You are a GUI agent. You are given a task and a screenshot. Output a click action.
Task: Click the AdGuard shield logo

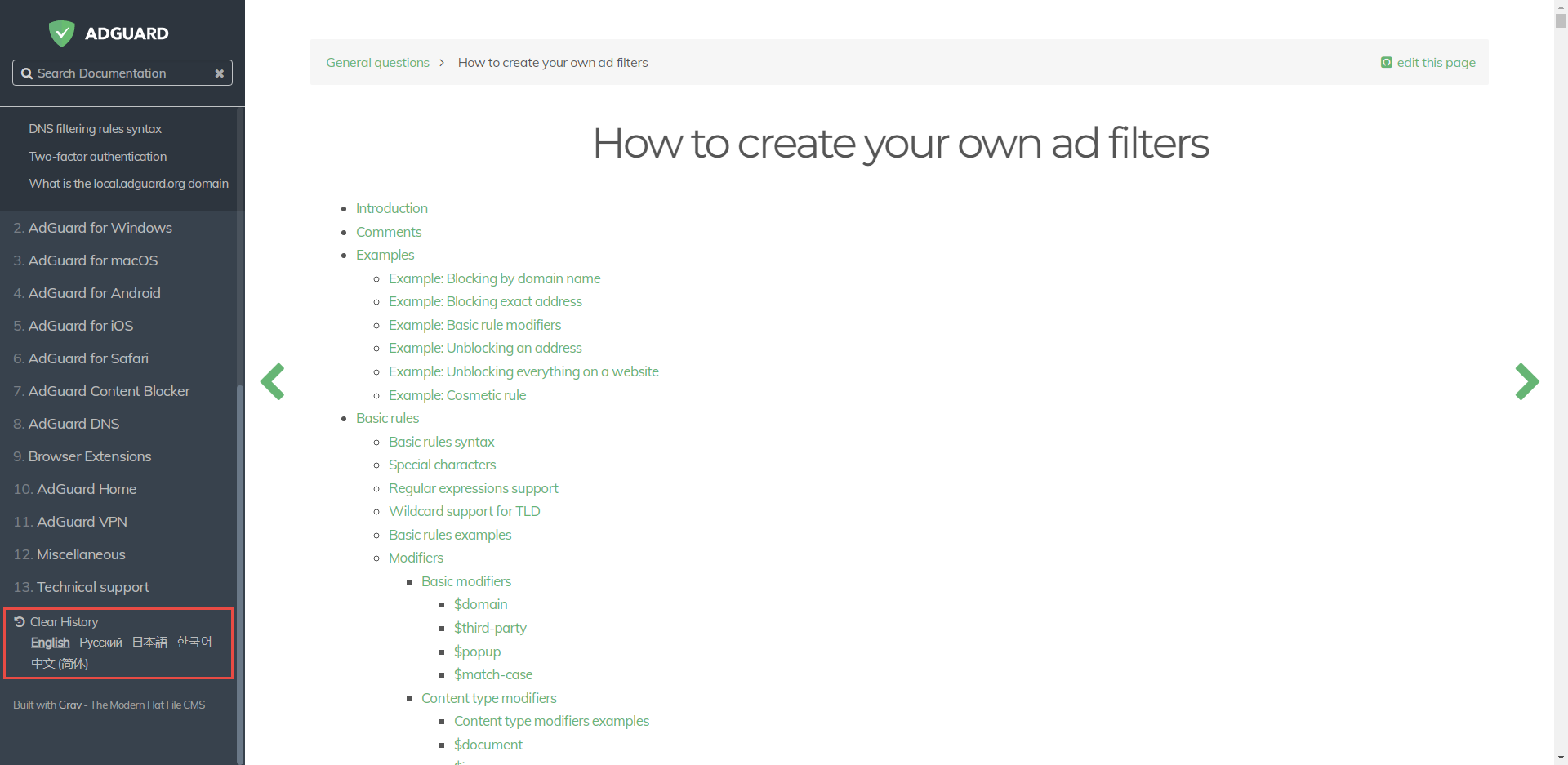click(61, 33)
